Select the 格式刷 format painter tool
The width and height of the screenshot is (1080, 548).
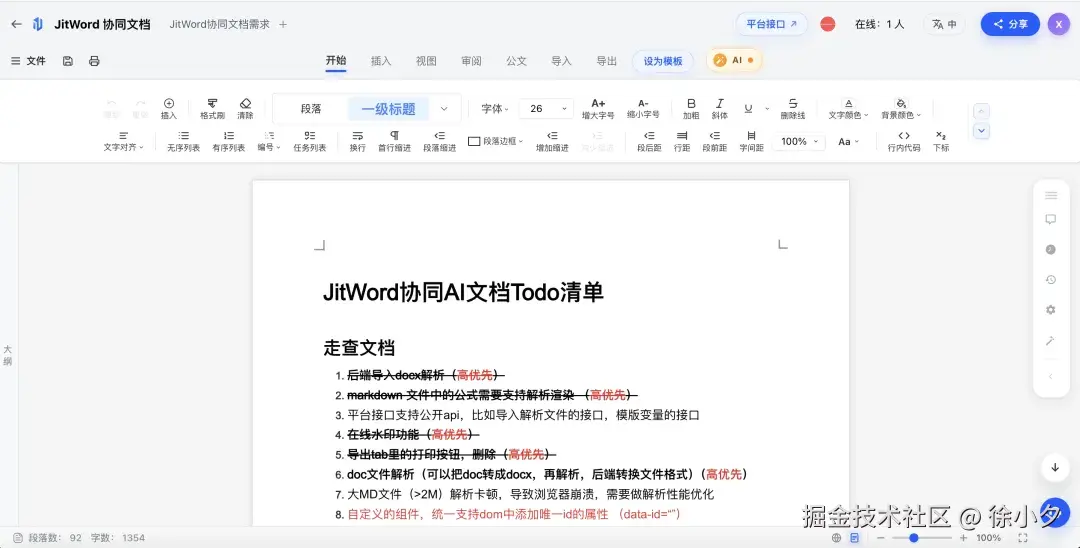pyautogui.click(x=212, y=108)
